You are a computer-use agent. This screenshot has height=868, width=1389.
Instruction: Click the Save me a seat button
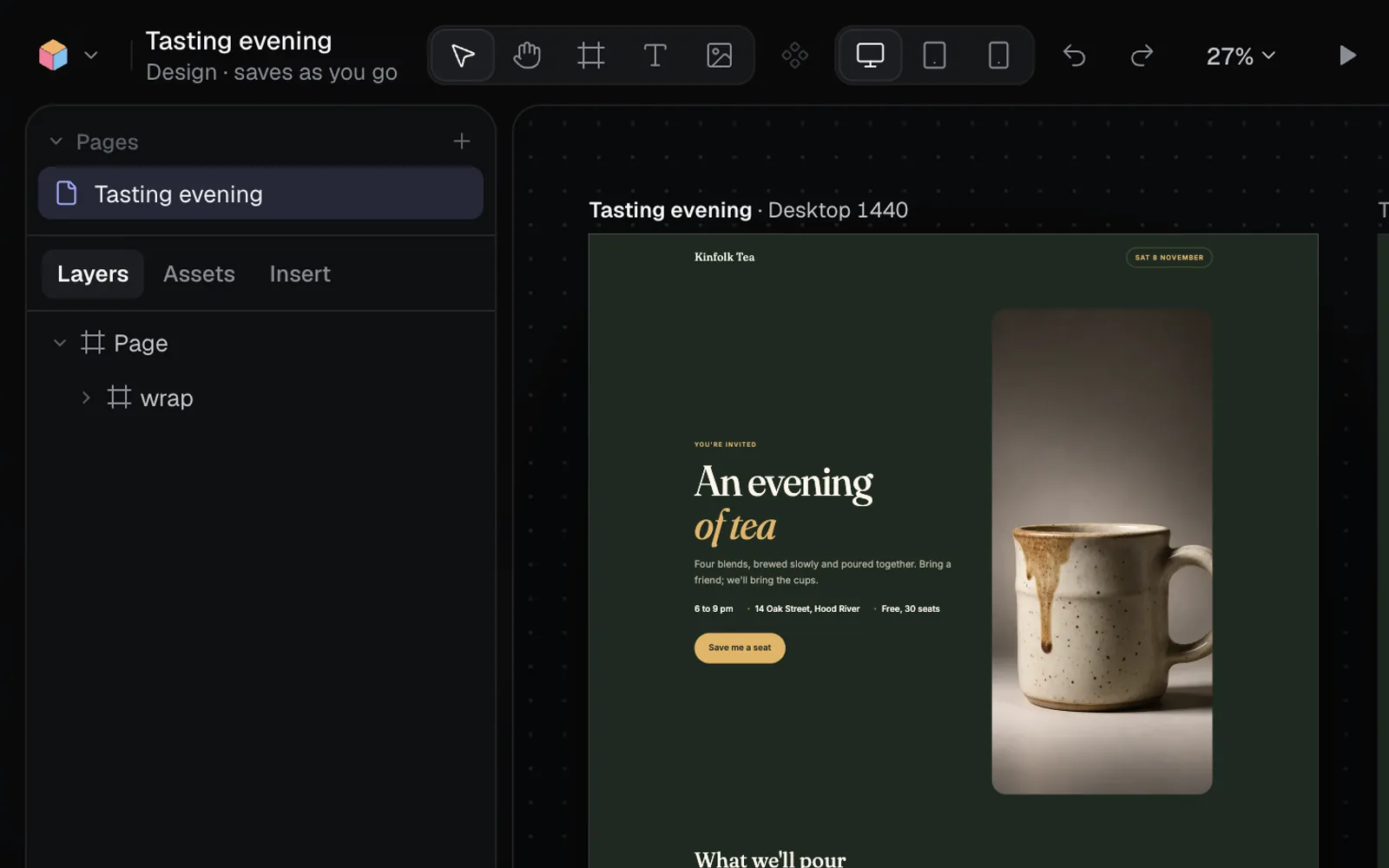tap(740, 648)
